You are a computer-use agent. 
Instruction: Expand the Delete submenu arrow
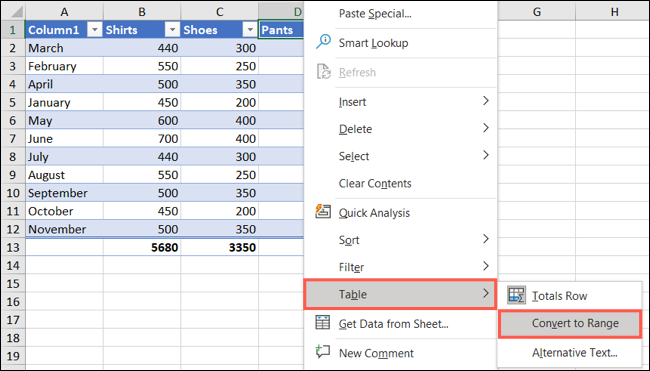point(486,128)
